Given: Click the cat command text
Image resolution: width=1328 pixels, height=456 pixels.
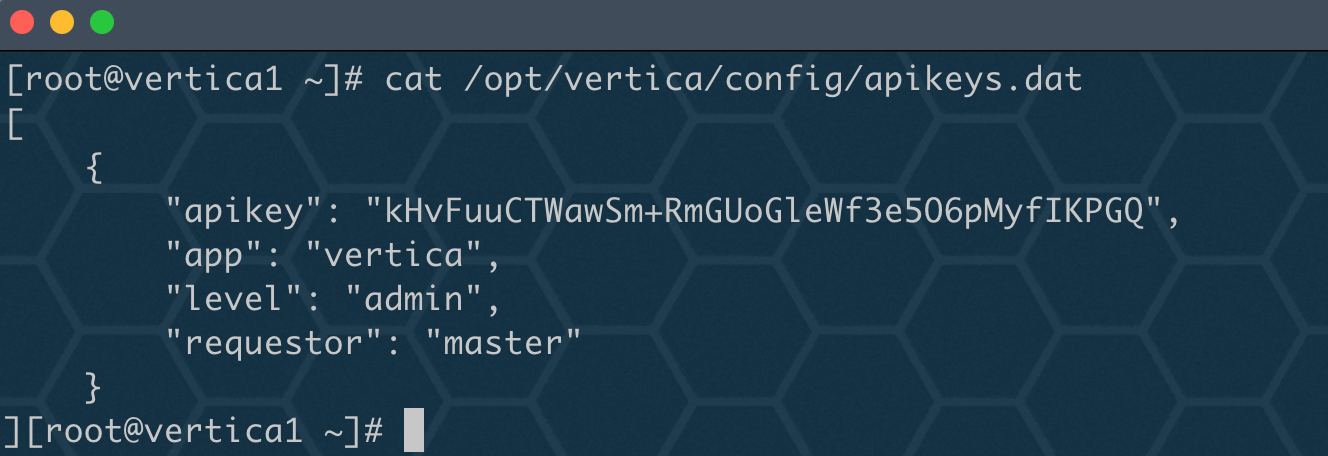Looking at the screenshot, I should click(414, 79).
